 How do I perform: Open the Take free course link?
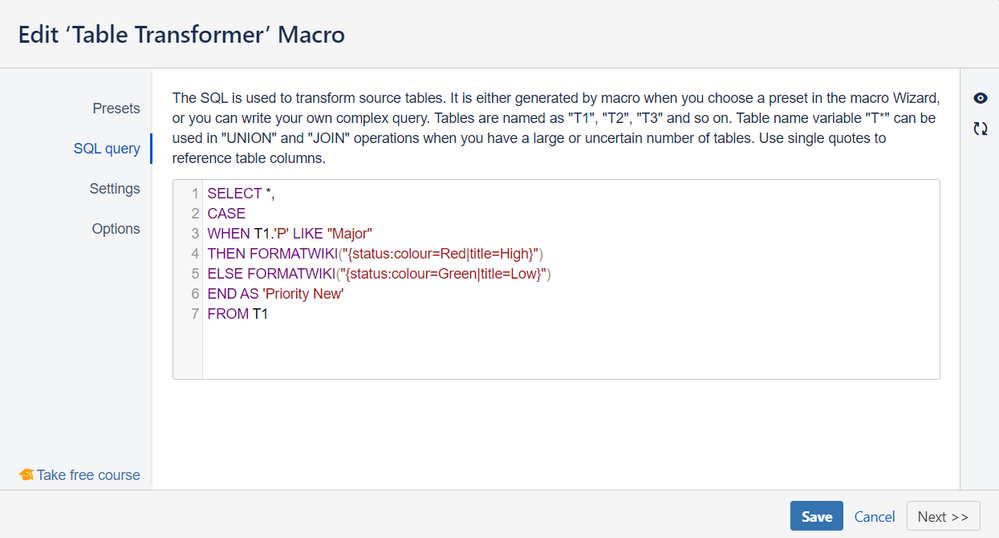click(x=88, y=475)
